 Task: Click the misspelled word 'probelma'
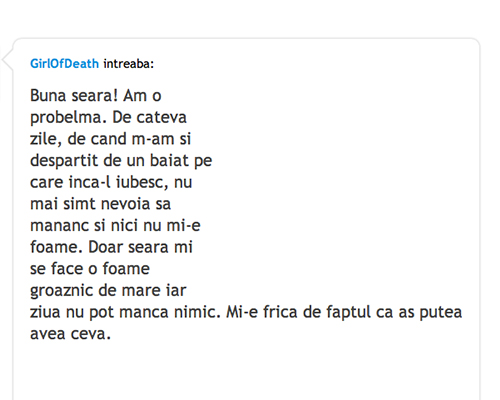point(68,118)
